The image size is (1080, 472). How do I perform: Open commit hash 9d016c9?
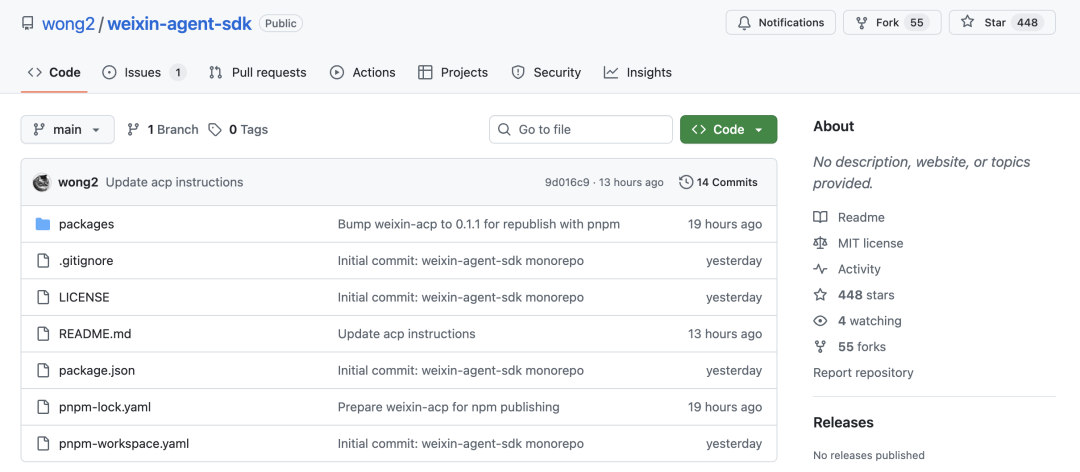pos(567,183)
